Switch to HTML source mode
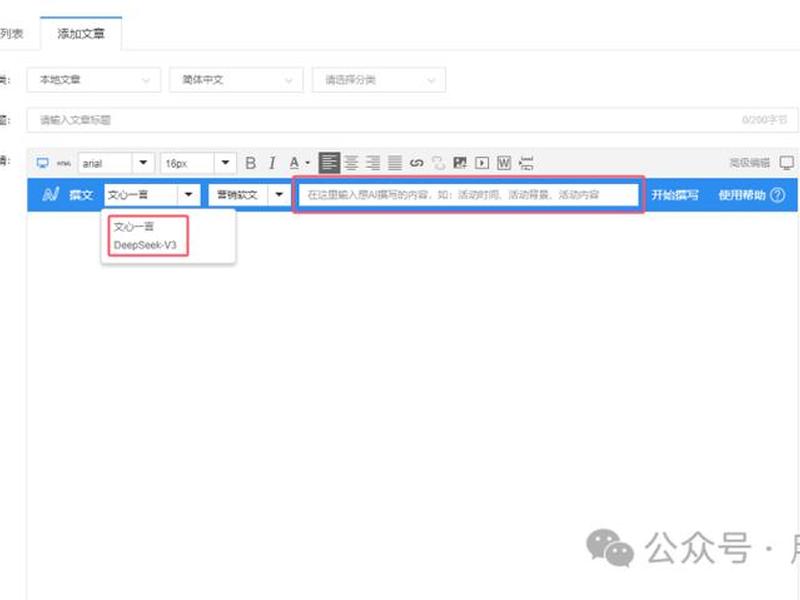This screenshot has height=600, width=800. [64, 163]
